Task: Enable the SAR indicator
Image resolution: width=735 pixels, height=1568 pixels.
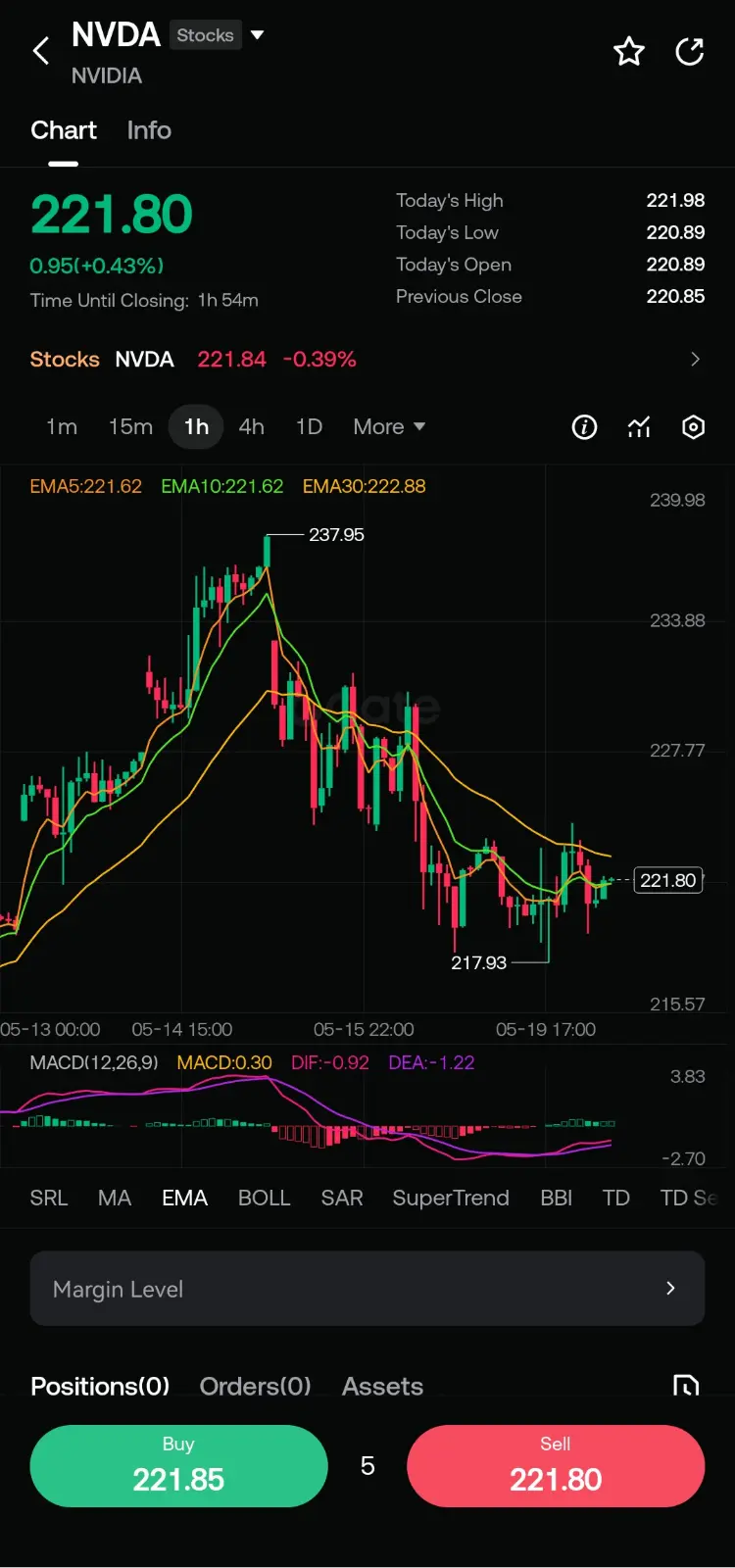Action: [342, 1198]
